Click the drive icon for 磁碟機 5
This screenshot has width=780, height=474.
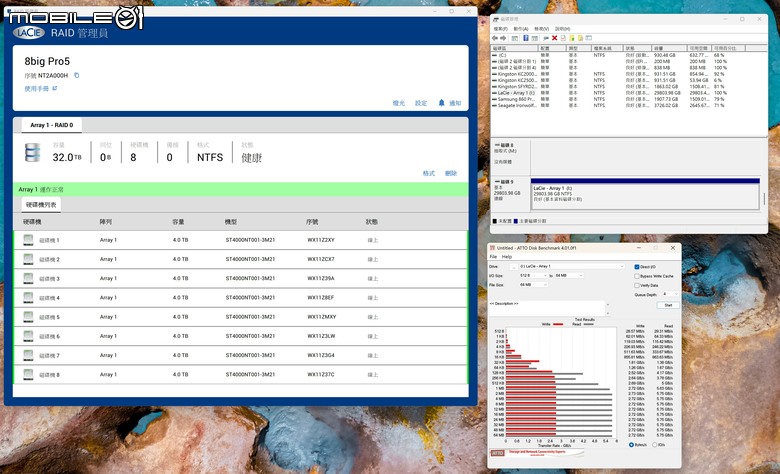coord(28,317)
